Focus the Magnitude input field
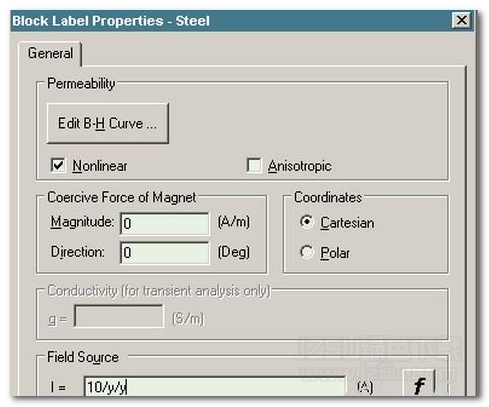 [x=165, y=223]
